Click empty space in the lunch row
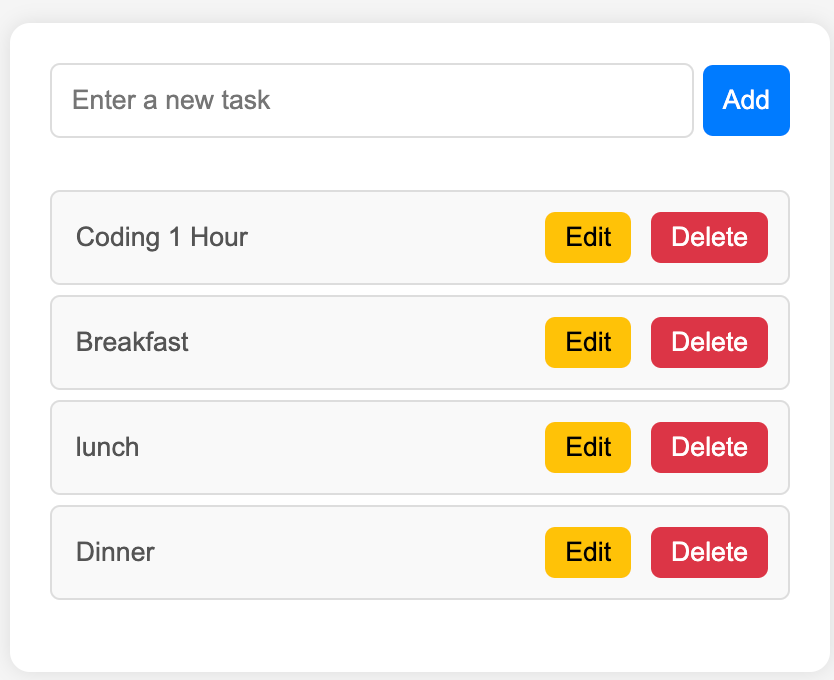Screen dimensions: 834x680 coord(340,447)
